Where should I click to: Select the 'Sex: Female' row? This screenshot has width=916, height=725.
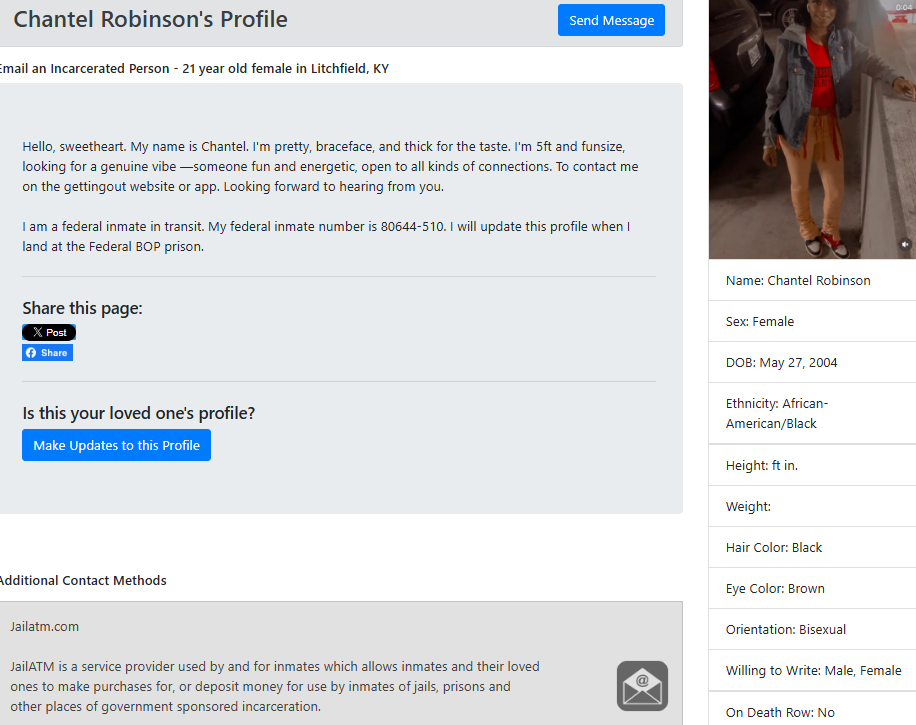tap(812, 321)
